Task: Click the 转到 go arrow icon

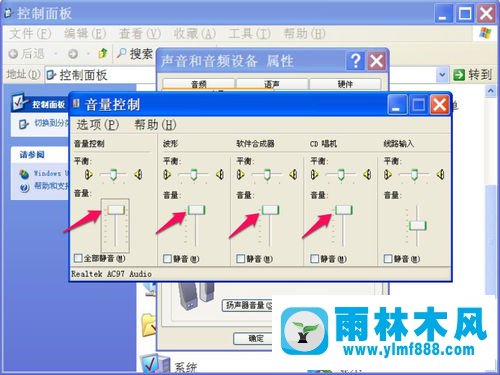Action: (459, 74)
